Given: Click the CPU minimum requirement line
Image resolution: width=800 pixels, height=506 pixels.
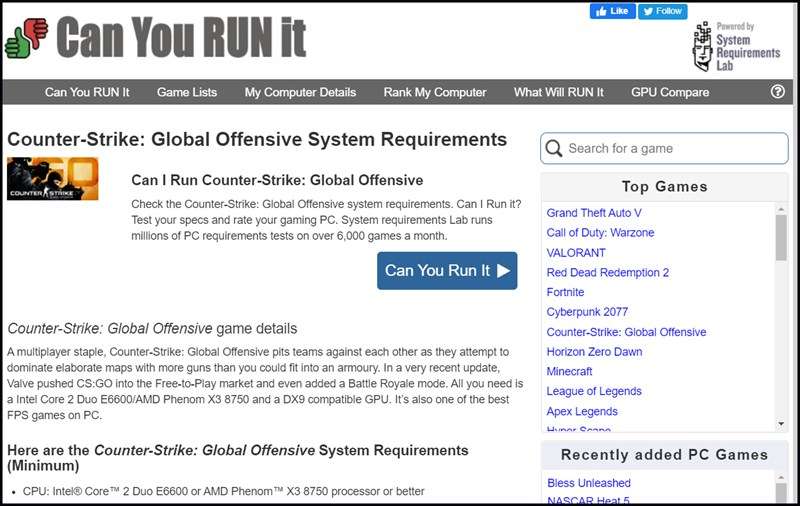Looking at the screenshot, I should coord(223,491).
